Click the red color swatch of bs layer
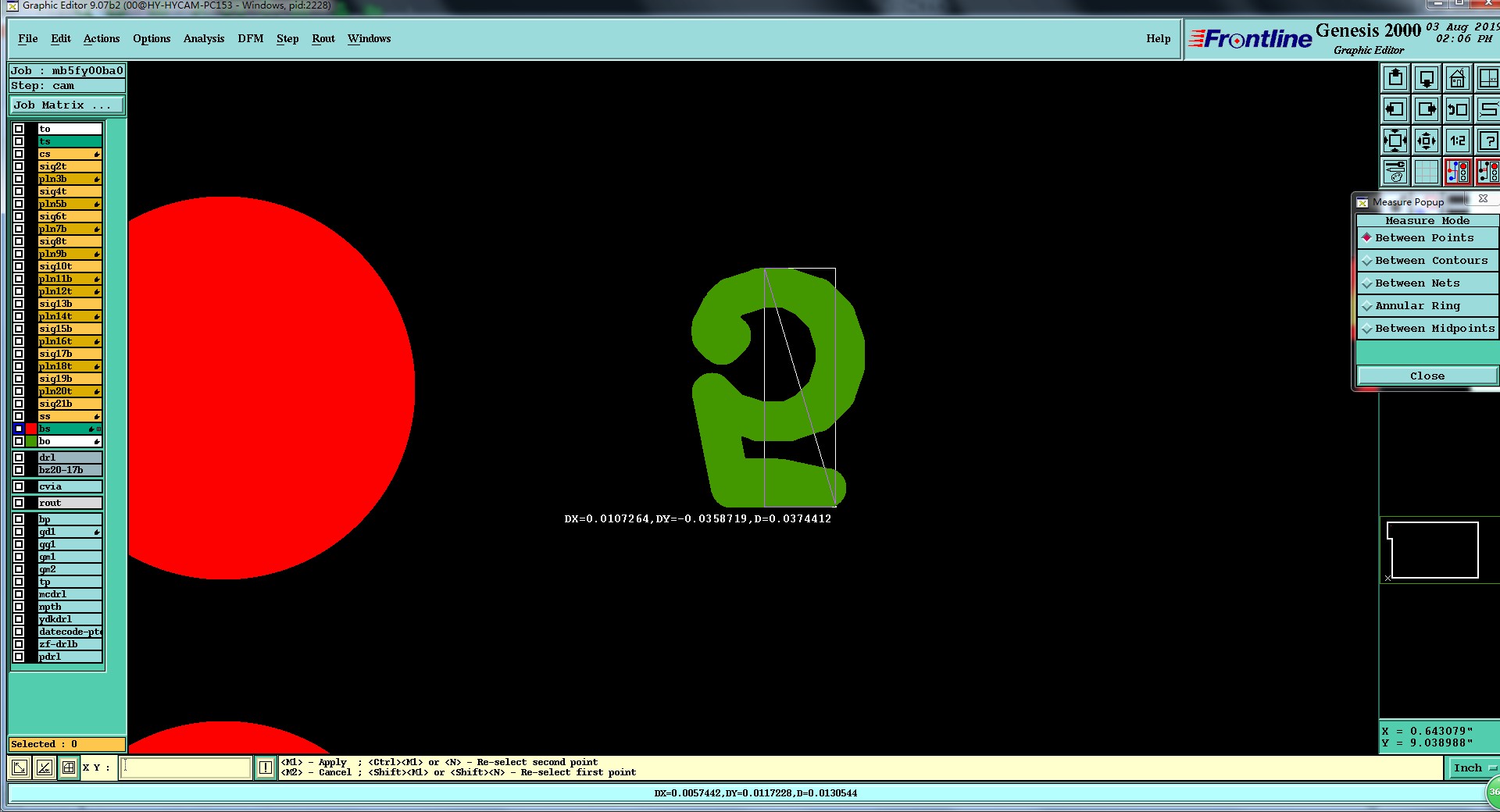The height and width of the screenshot is (812, 1500). click(x=31, y=429)
